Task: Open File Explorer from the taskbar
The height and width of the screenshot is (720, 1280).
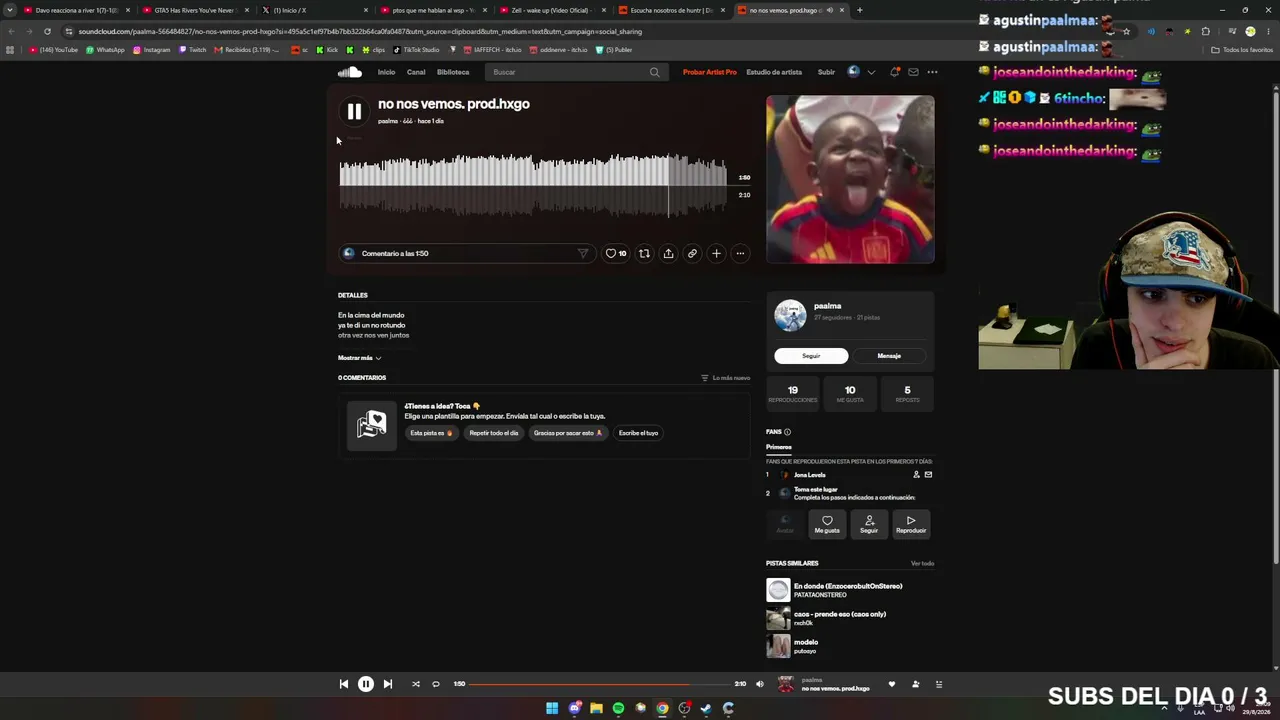Action: pyautogui.click(x=596, y=708)
